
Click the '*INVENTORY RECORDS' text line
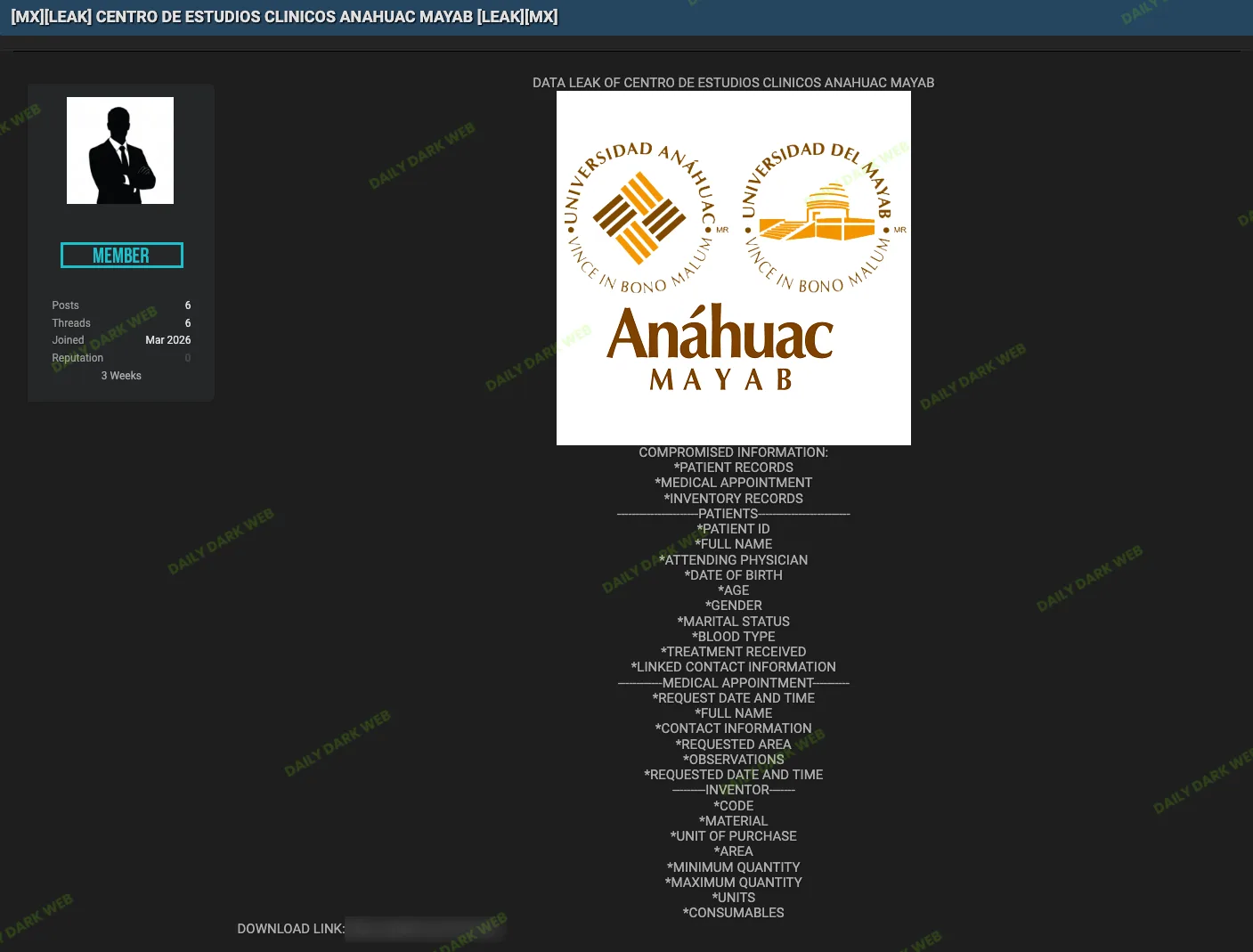pos(733,499)
